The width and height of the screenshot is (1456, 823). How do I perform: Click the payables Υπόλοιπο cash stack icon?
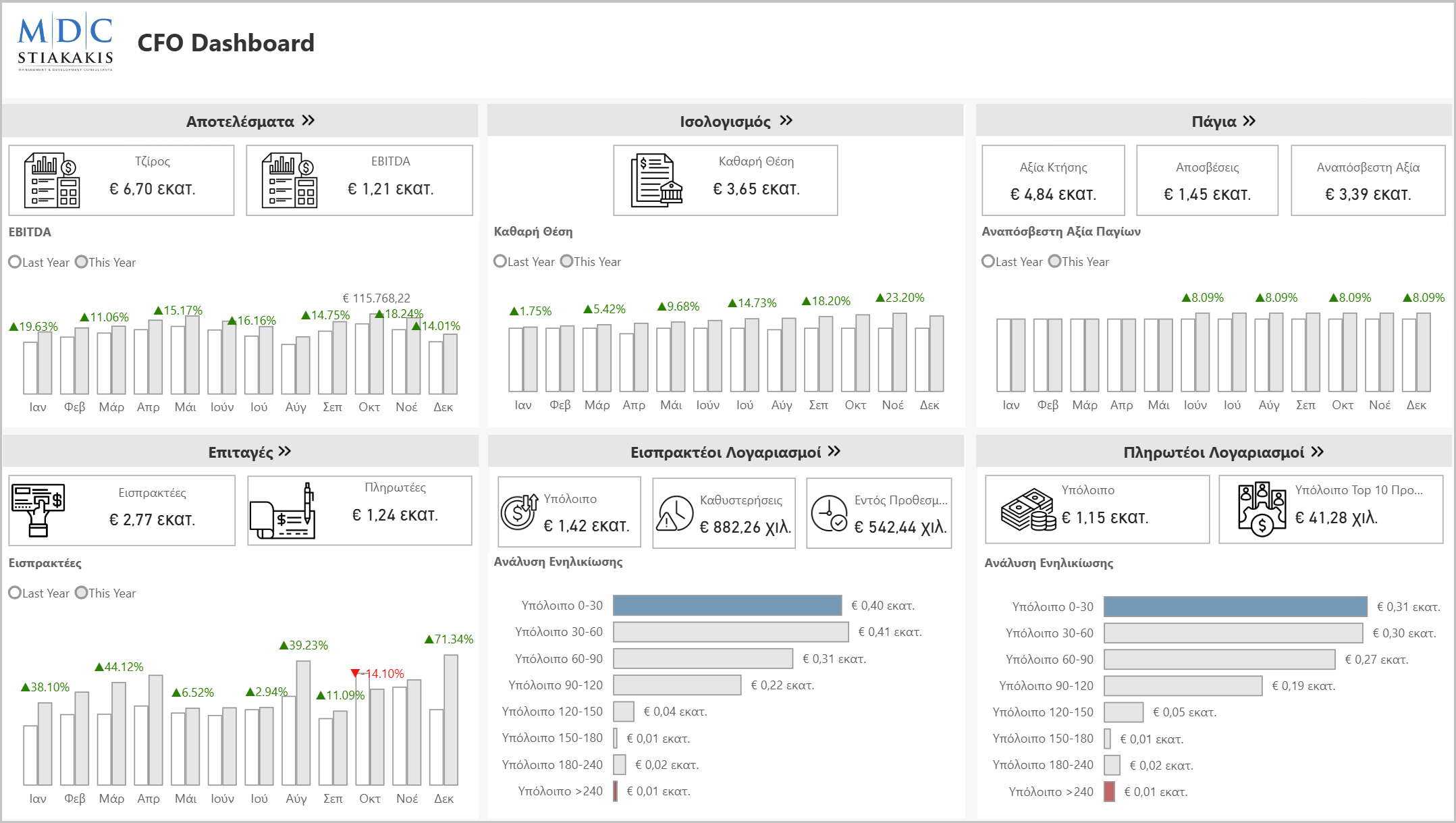click(1028, 510)
